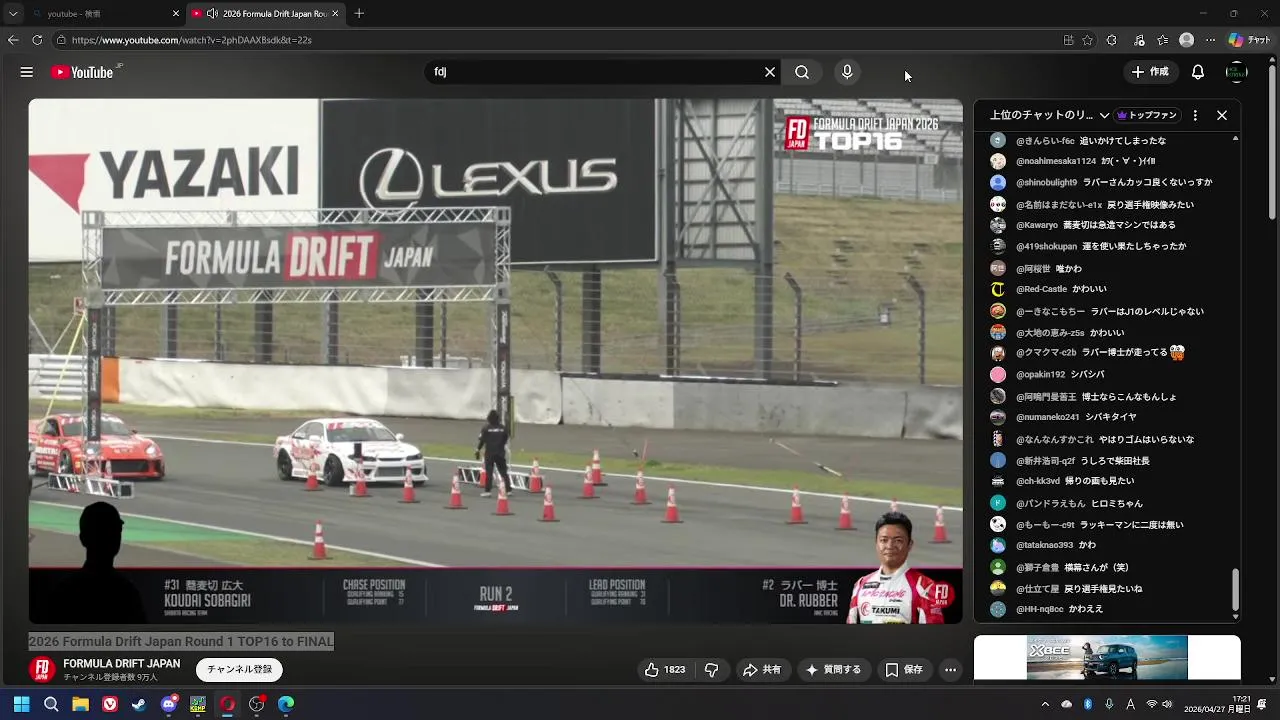Show hidden system tray icons chevron

1045,704
